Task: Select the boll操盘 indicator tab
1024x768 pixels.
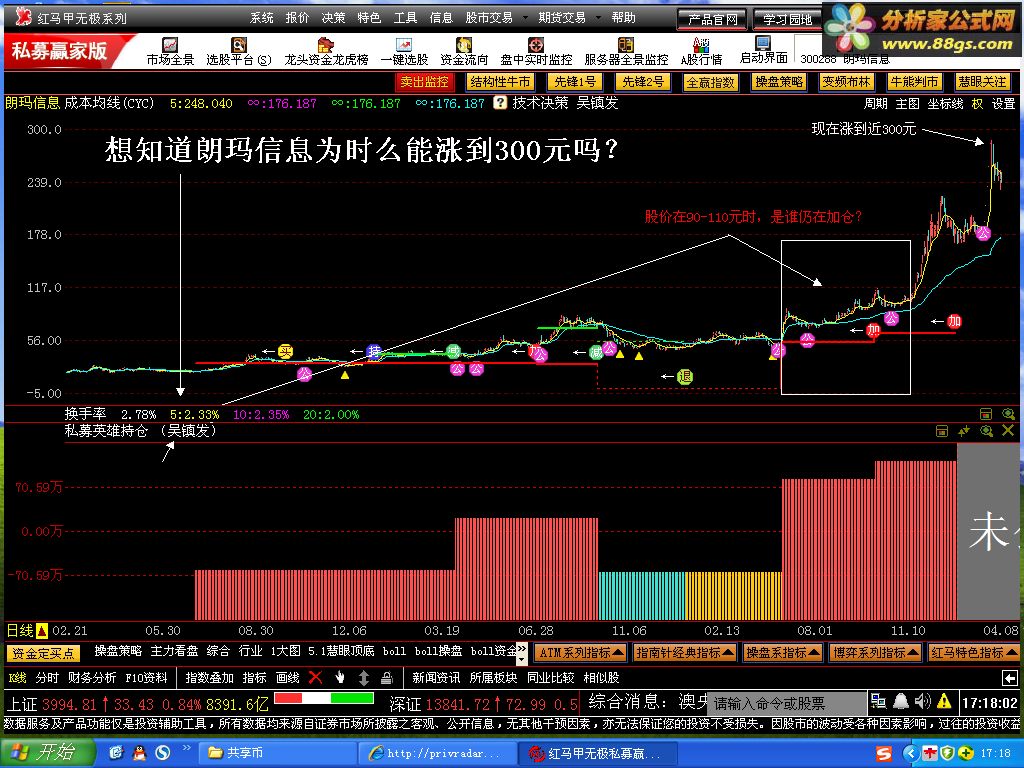Action: tap(438, 651)
